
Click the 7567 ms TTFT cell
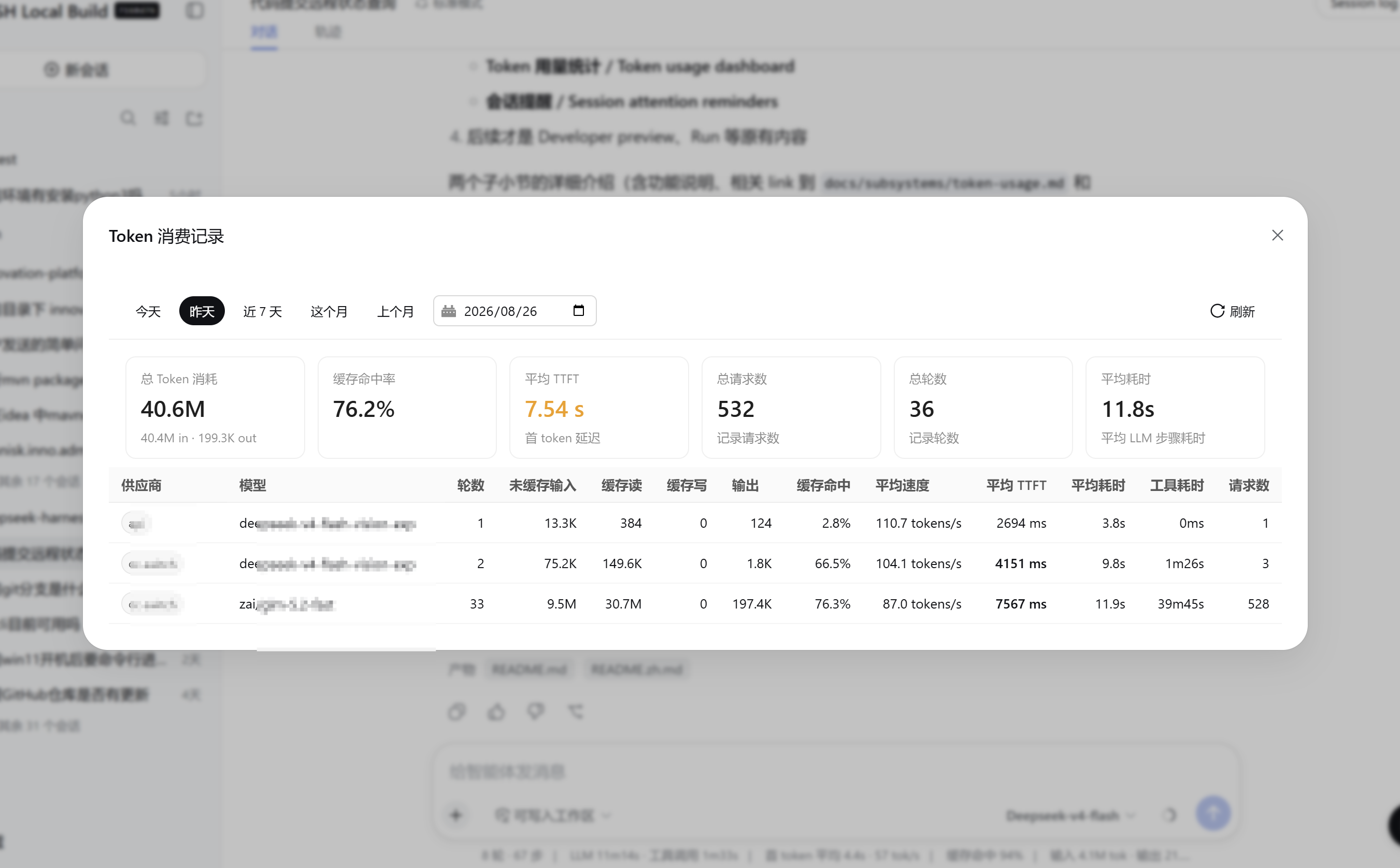point(1020,604)
